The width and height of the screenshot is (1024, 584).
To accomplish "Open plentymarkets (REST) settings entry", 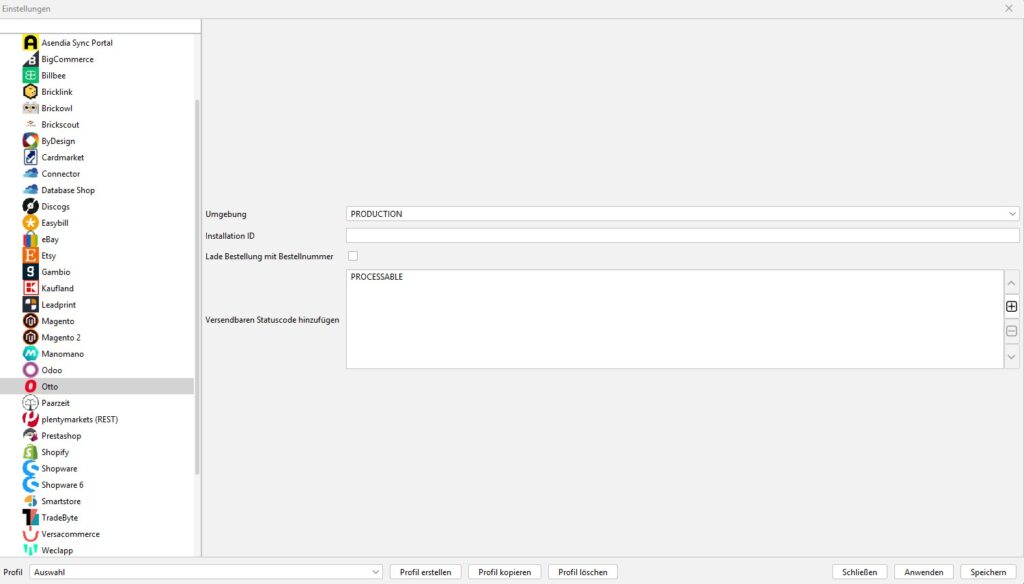I will point(79,419).
